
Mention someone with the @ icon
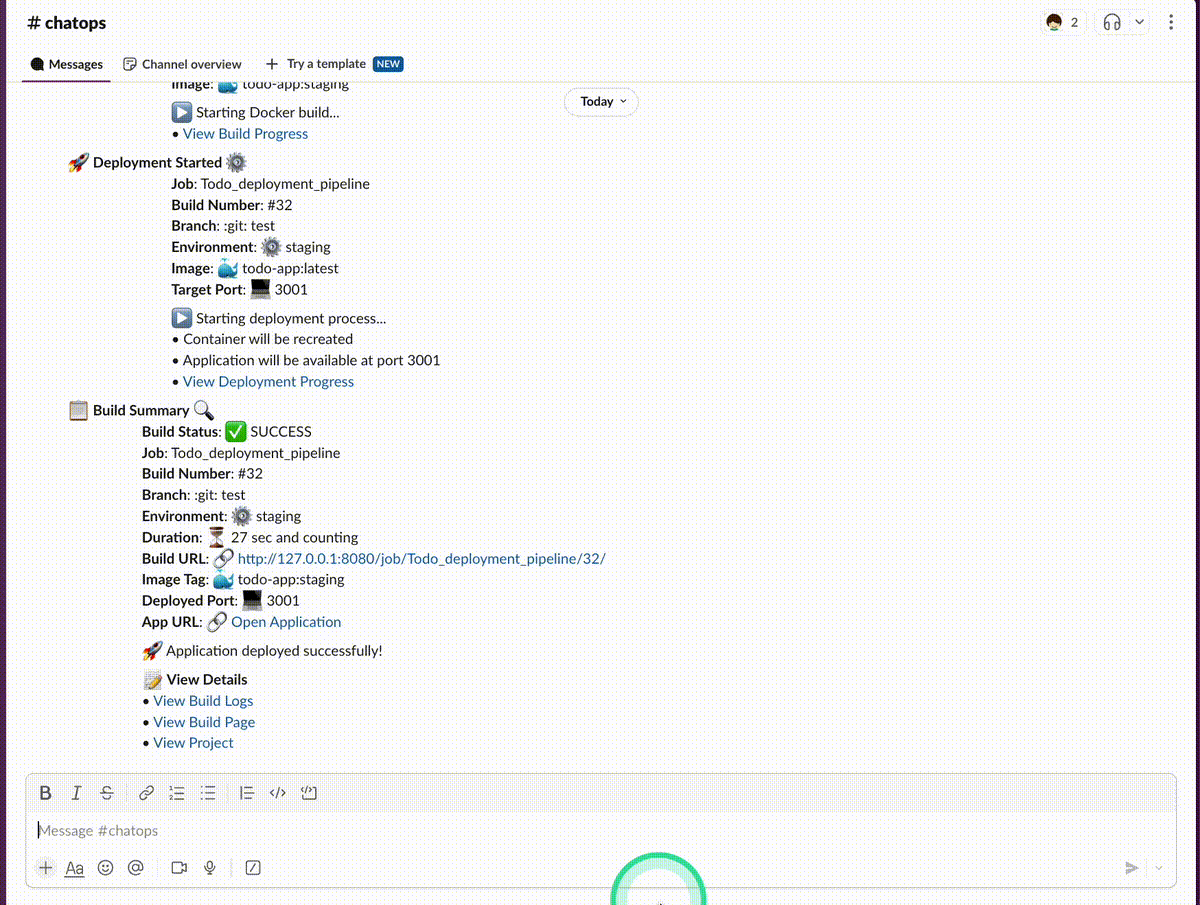click(x=136, y=868)
